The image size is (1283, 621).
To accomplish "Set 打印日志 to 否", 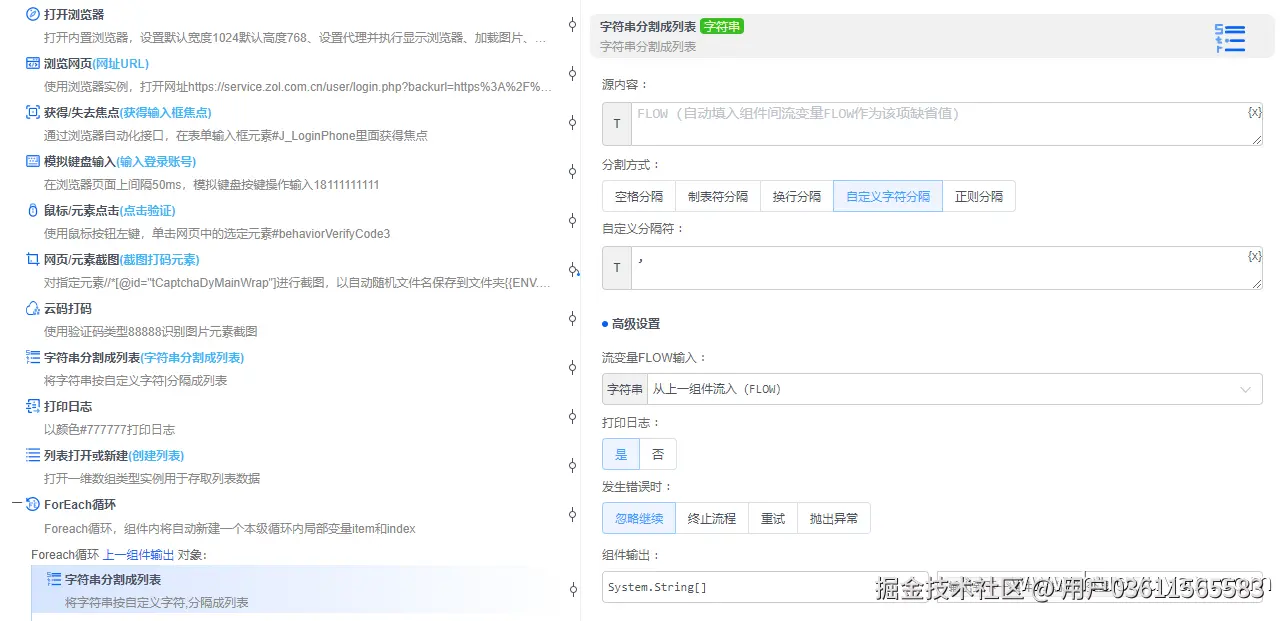I will click(x=658, y=454).
